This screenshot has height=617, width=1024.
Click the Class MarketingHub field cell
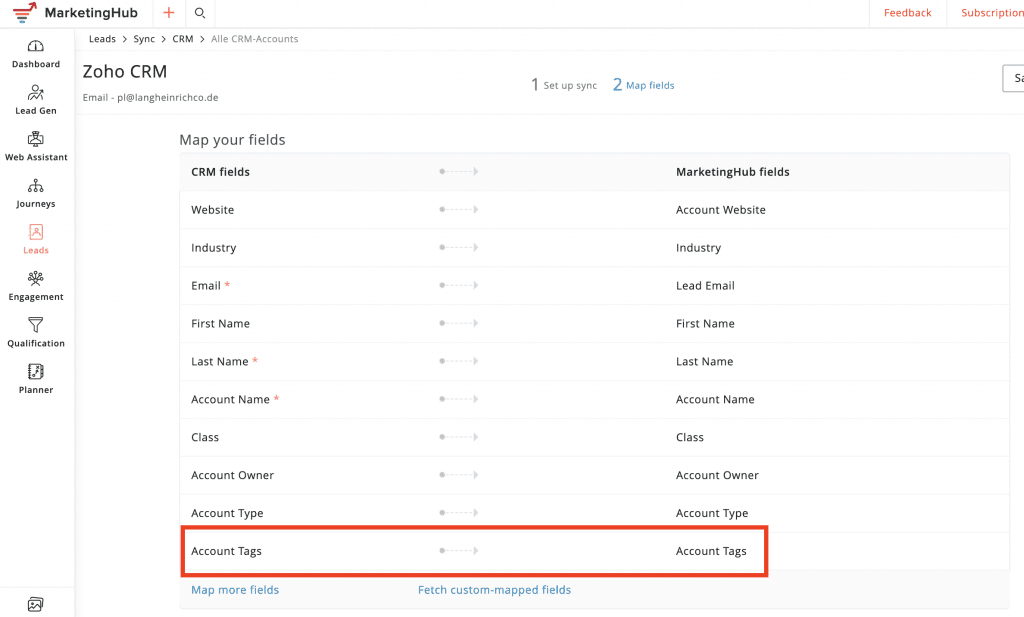click(690, 437)
